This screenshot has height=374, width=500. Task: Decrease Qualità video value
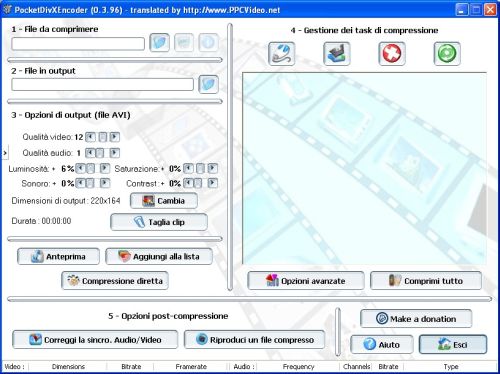90,137
